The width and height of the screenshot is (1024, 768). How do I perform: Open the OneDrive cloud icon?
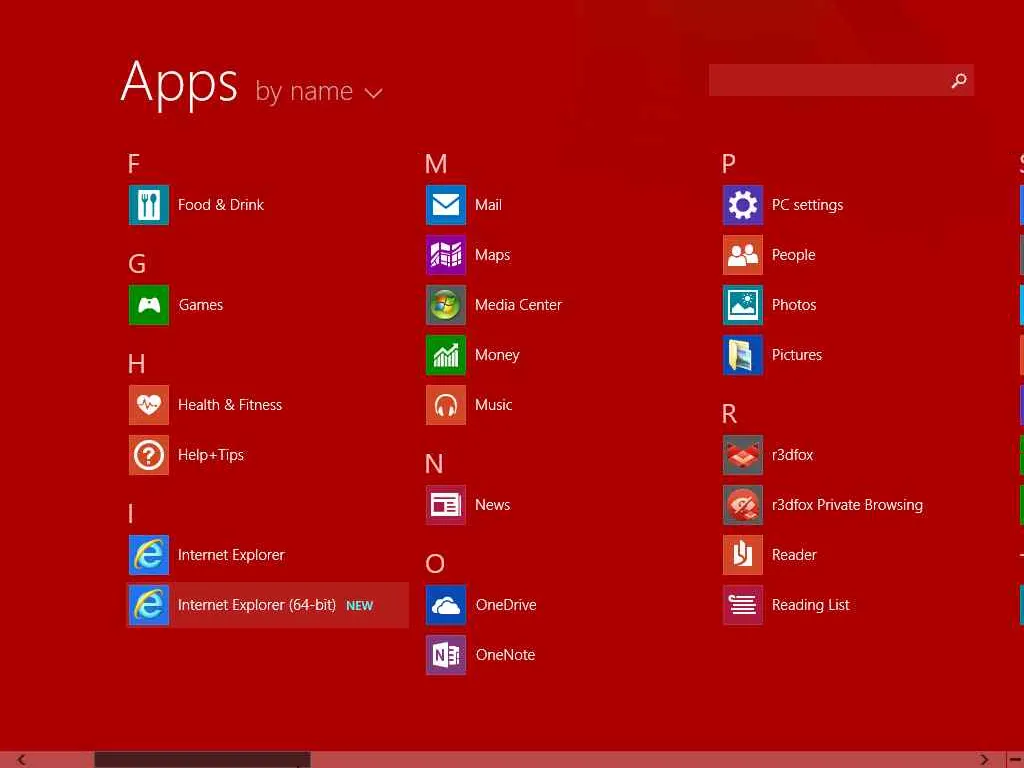coord(446,605)
